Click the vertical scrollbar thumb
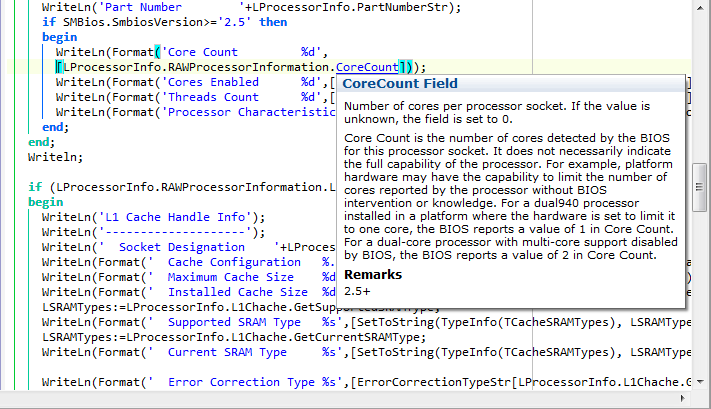Image resolution: width=711 pixels, height=409 pixels. [x=701, y=186]
